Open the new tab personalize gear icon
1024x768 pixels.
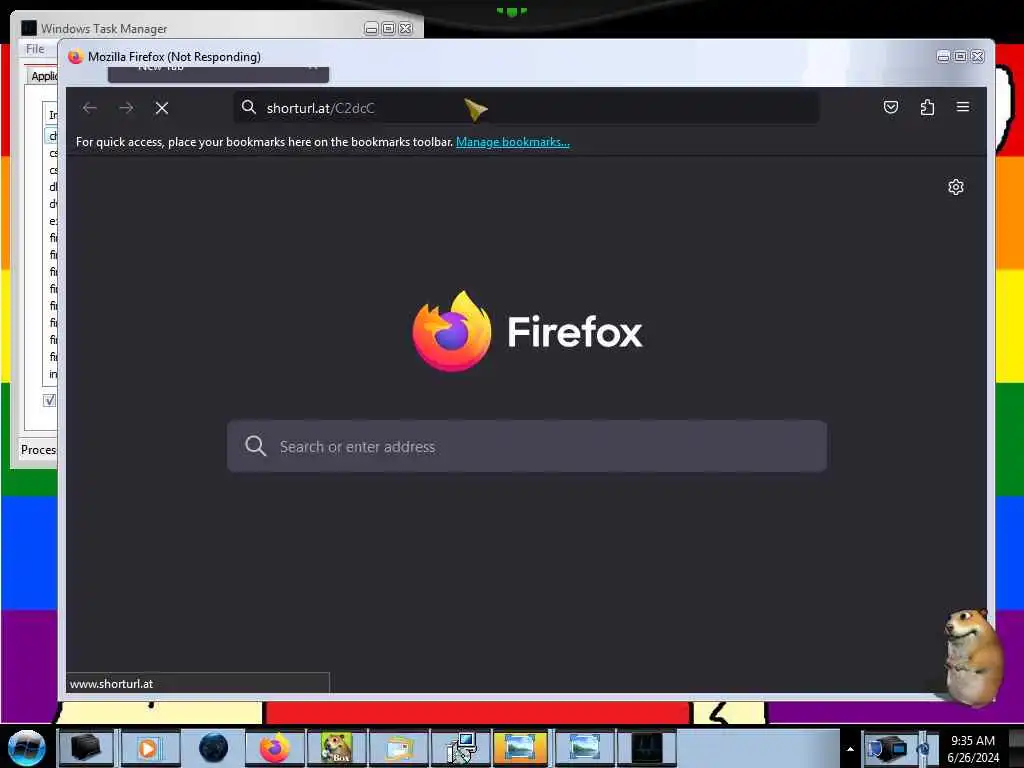(x=955, y=187)
